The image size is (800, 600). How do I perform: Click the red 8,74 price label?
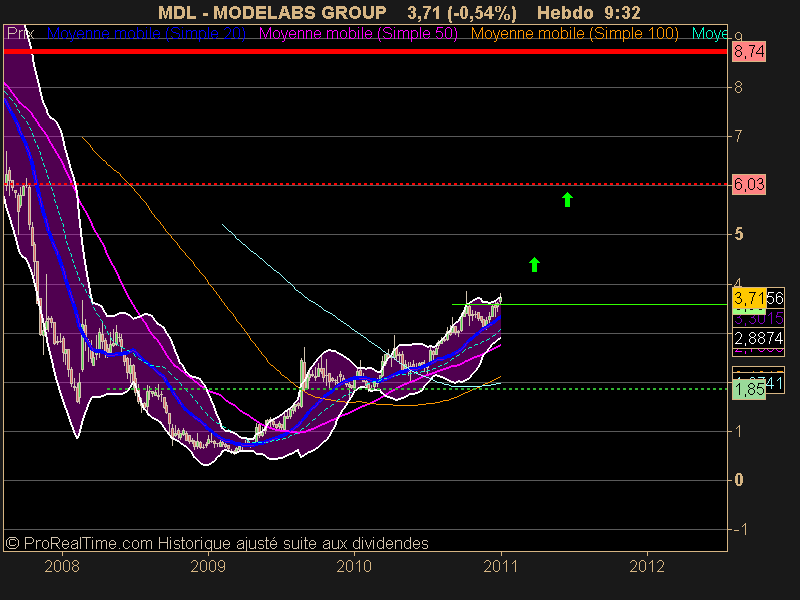pos(748,52)
